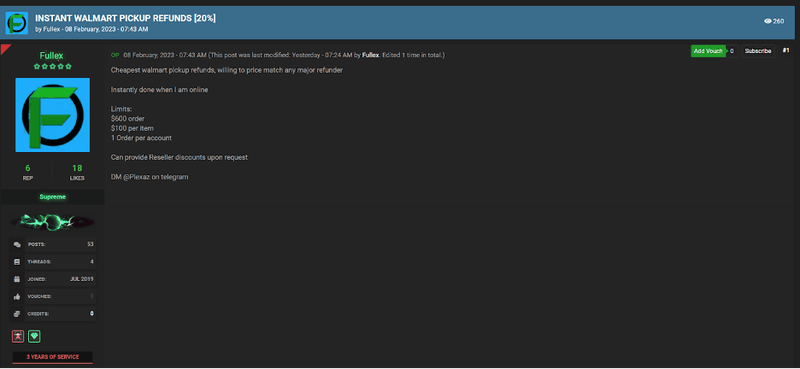Image resolution: width=800 pixels, height=369 pixels.
Task: Click the vouch count next to Add Vouch
Action: [732, 51]
